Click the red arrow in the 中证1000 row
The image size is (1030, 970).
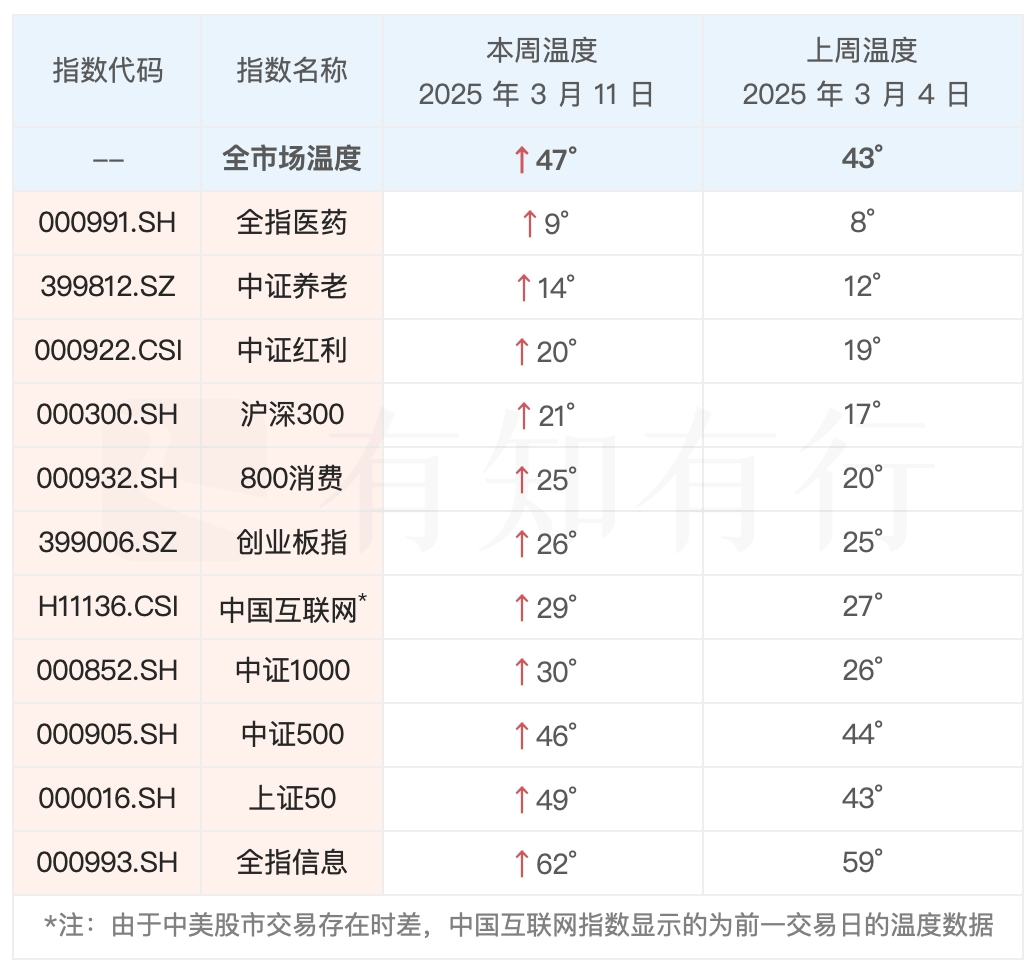click(520, 671)
